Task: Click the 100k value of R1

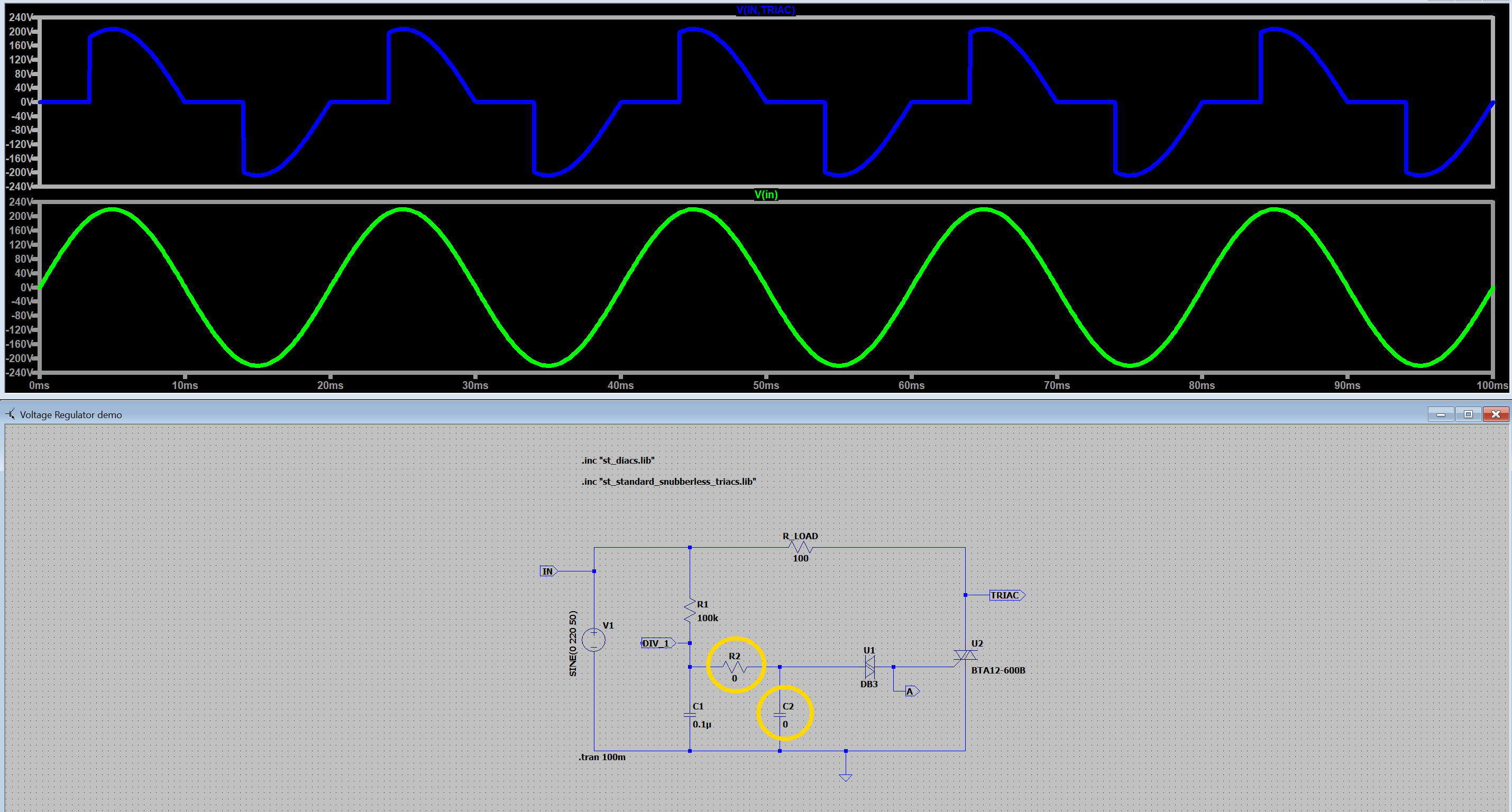Action: click(707, 618)
